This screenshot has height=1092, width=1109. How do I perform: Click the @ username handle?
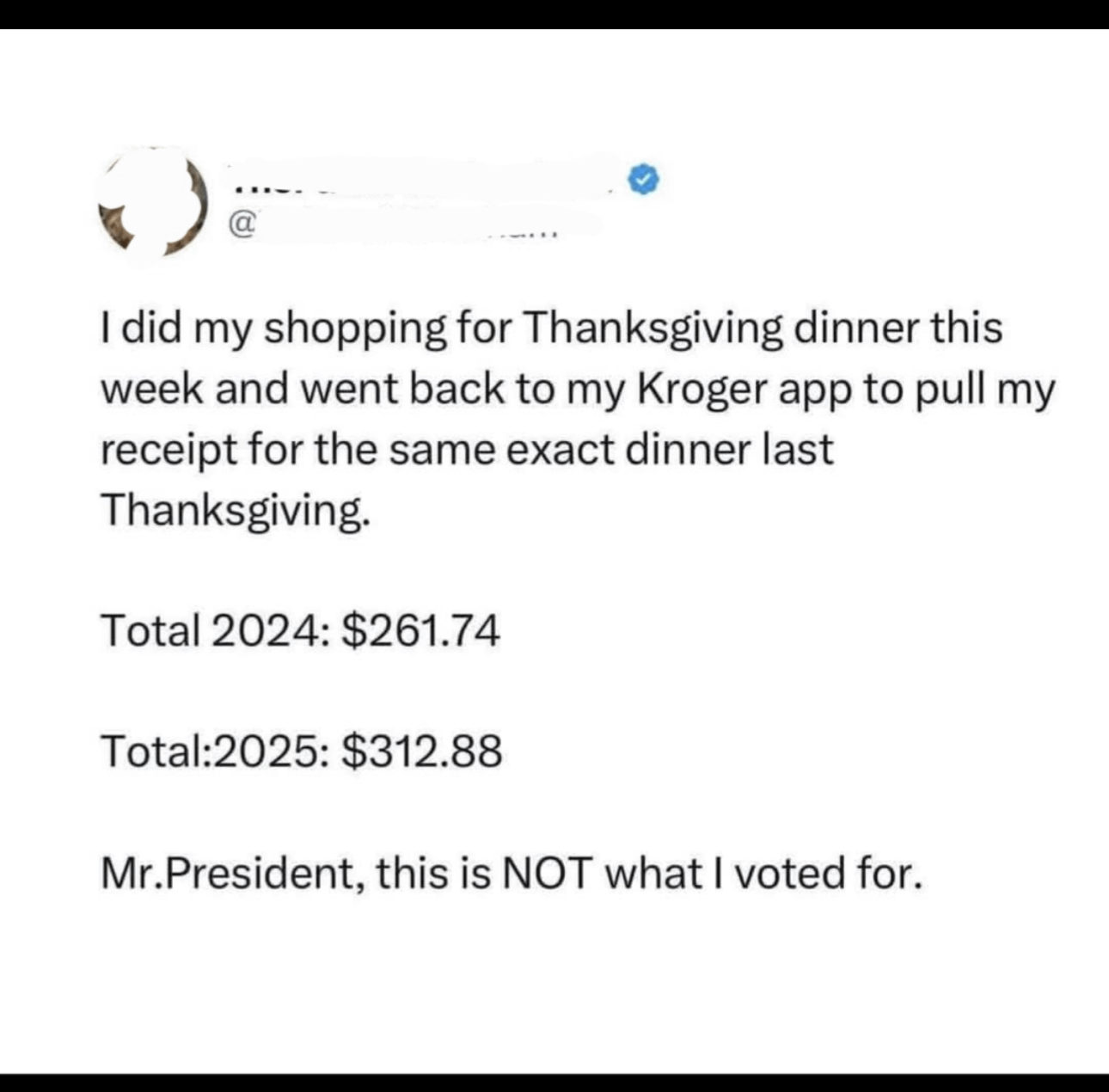(x=242, y=224)
